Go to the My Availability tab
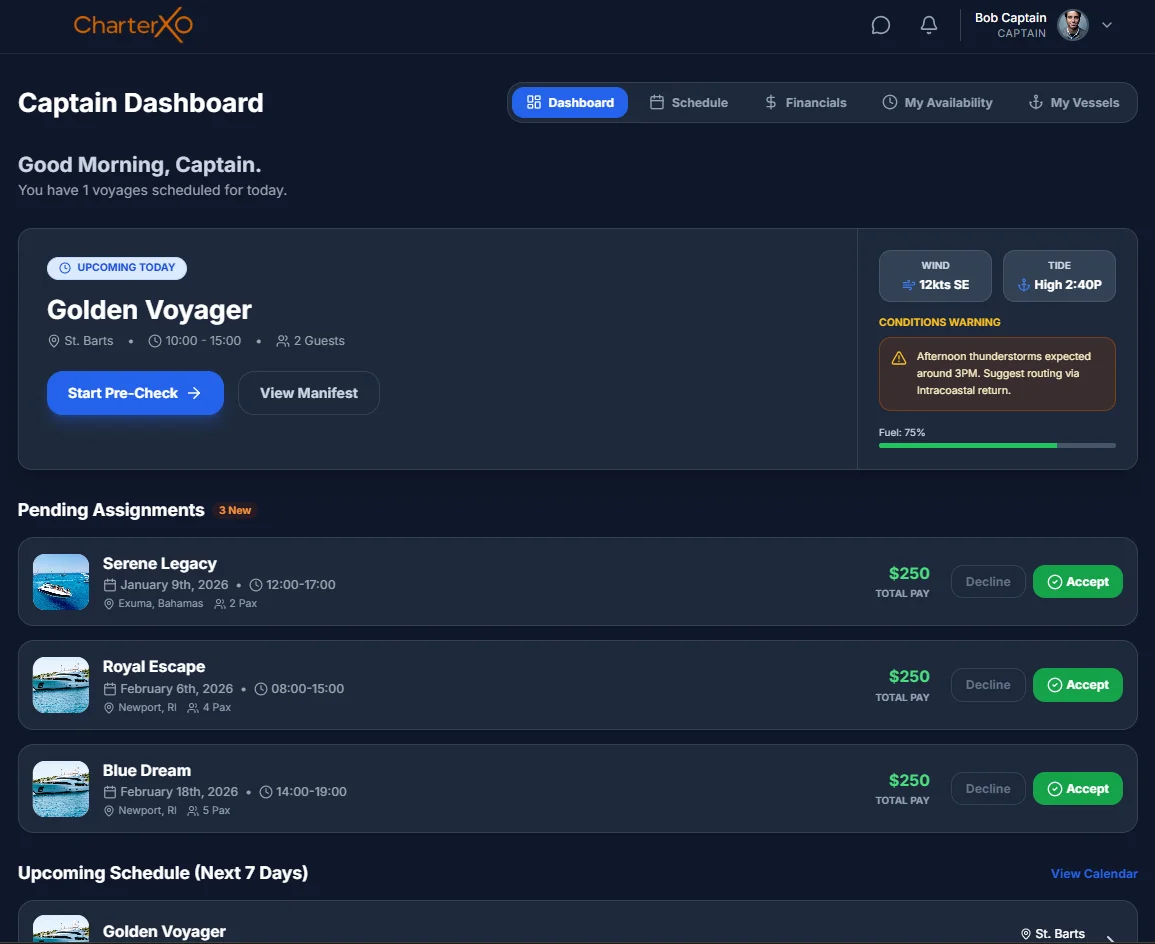 pyautogui.click(x=937, y=102)
